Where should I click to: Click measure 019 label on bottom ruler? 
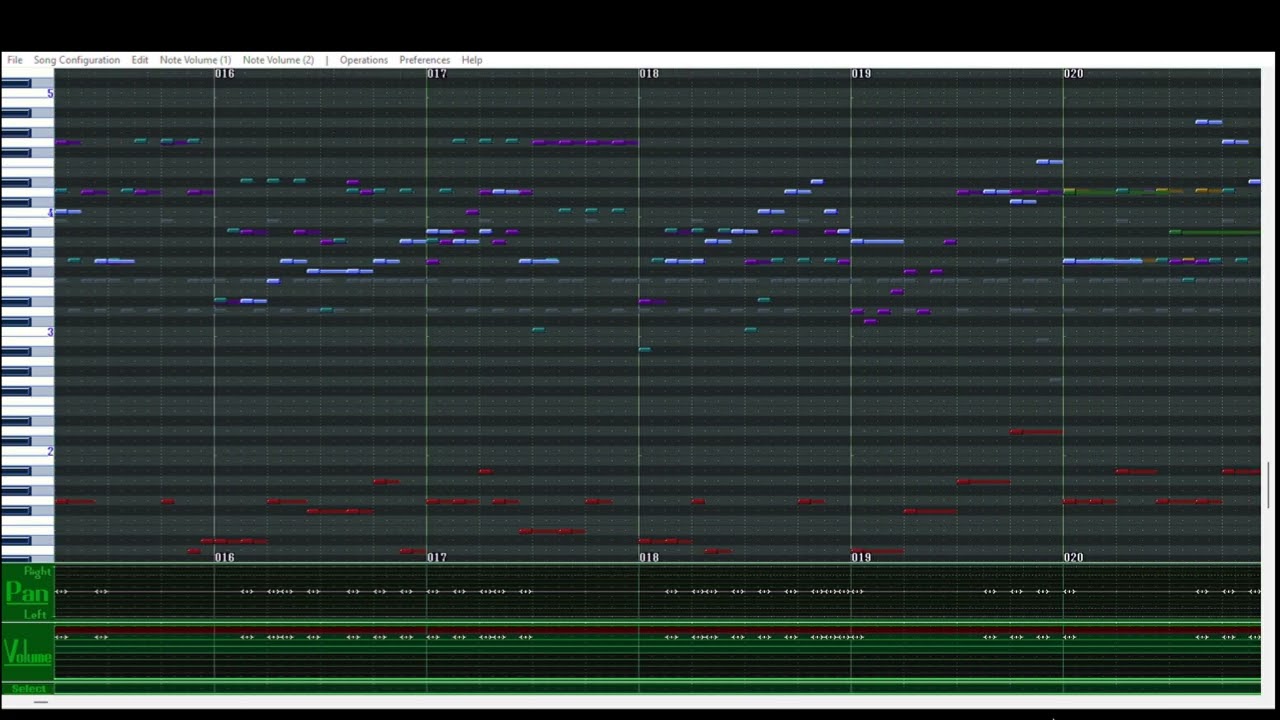tap(861, 557)
